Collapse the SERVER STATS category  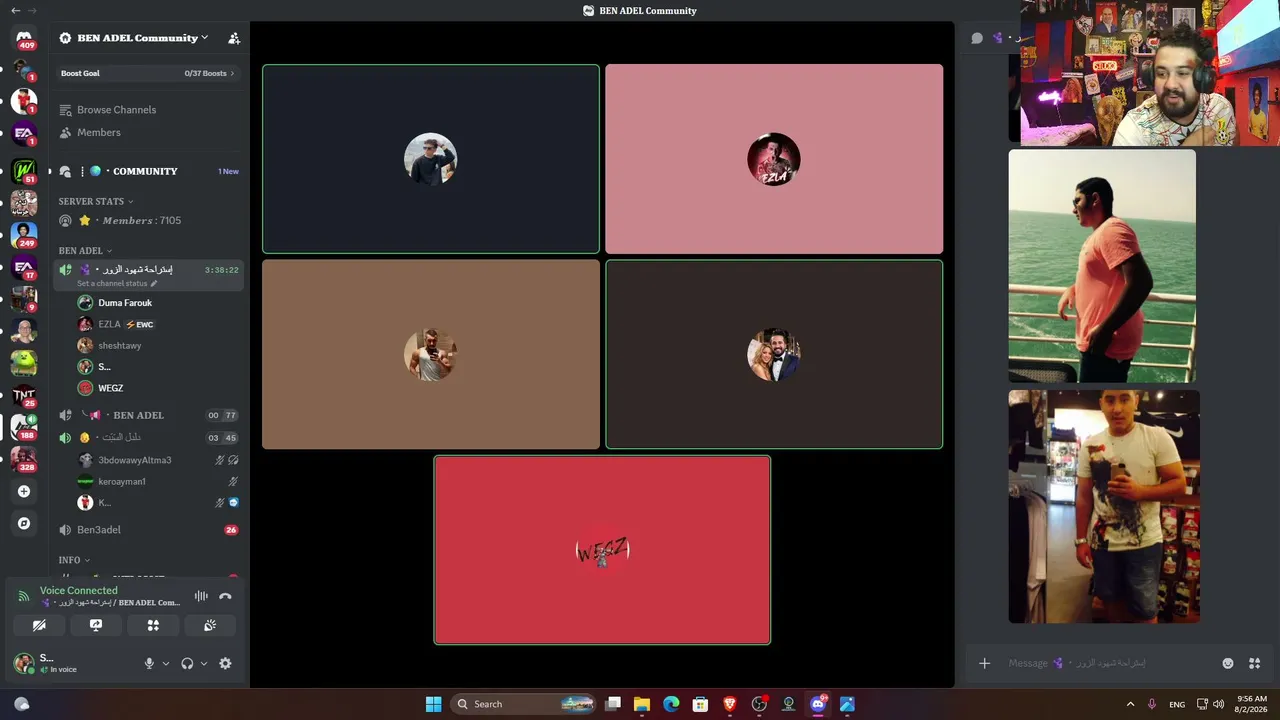click(95, 201)
